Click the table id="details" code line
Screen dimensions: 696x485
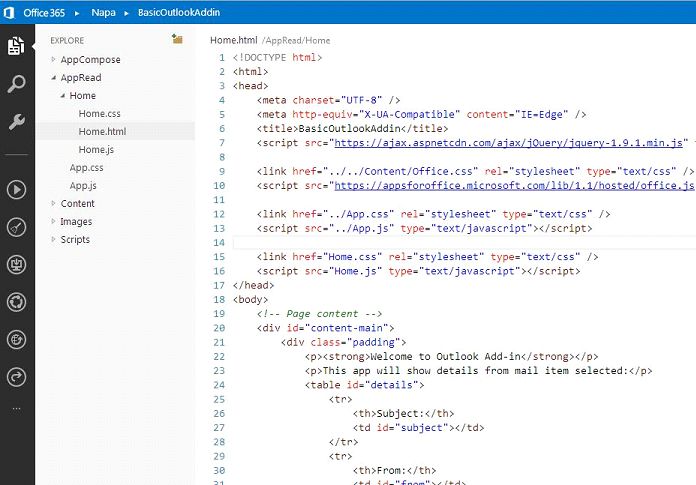[x=364, y=385]
